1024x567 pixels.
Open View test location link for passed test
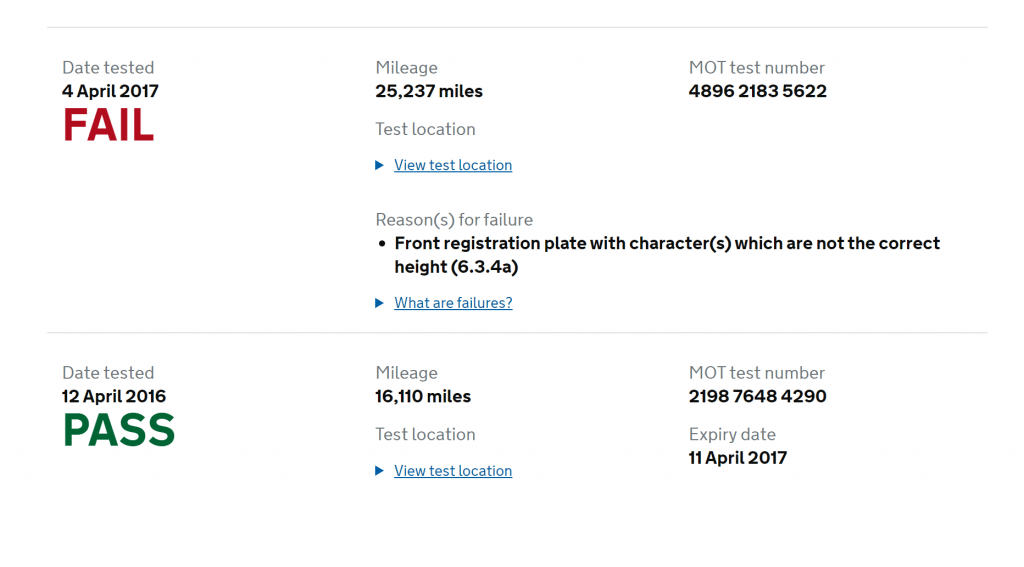coord(453,471)
